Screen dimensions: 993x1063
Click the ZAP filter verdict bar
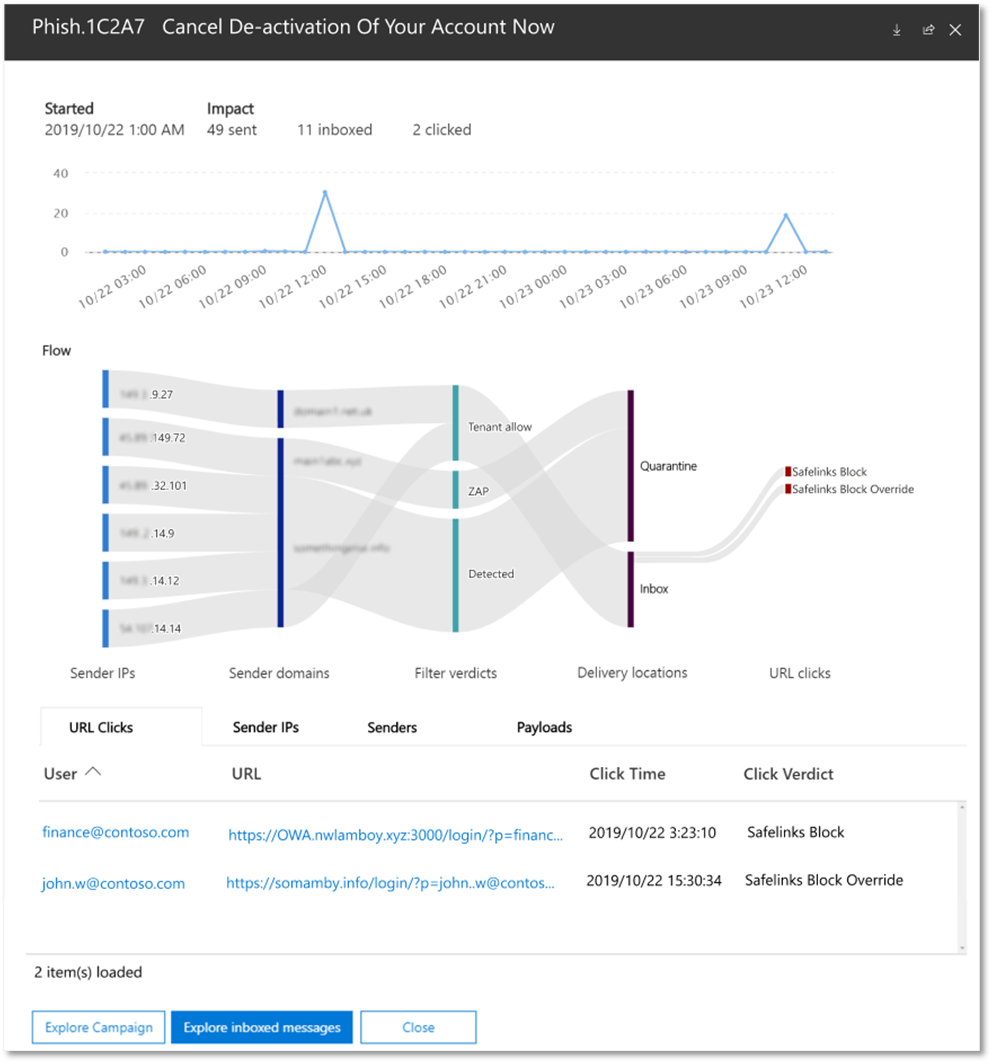click(x=455, y=489)
